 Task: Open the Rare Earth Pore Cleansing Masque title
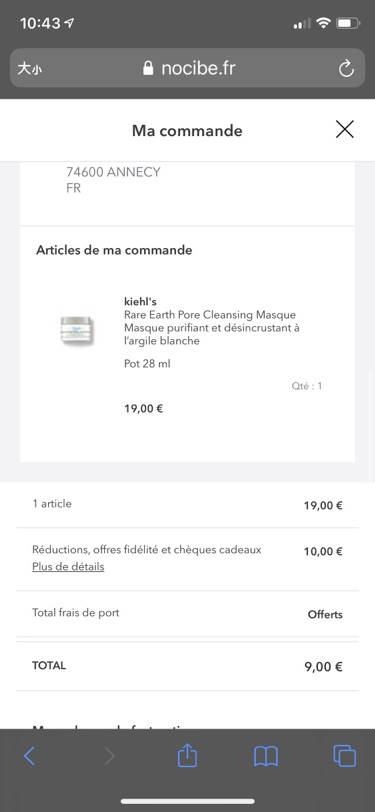210,314
